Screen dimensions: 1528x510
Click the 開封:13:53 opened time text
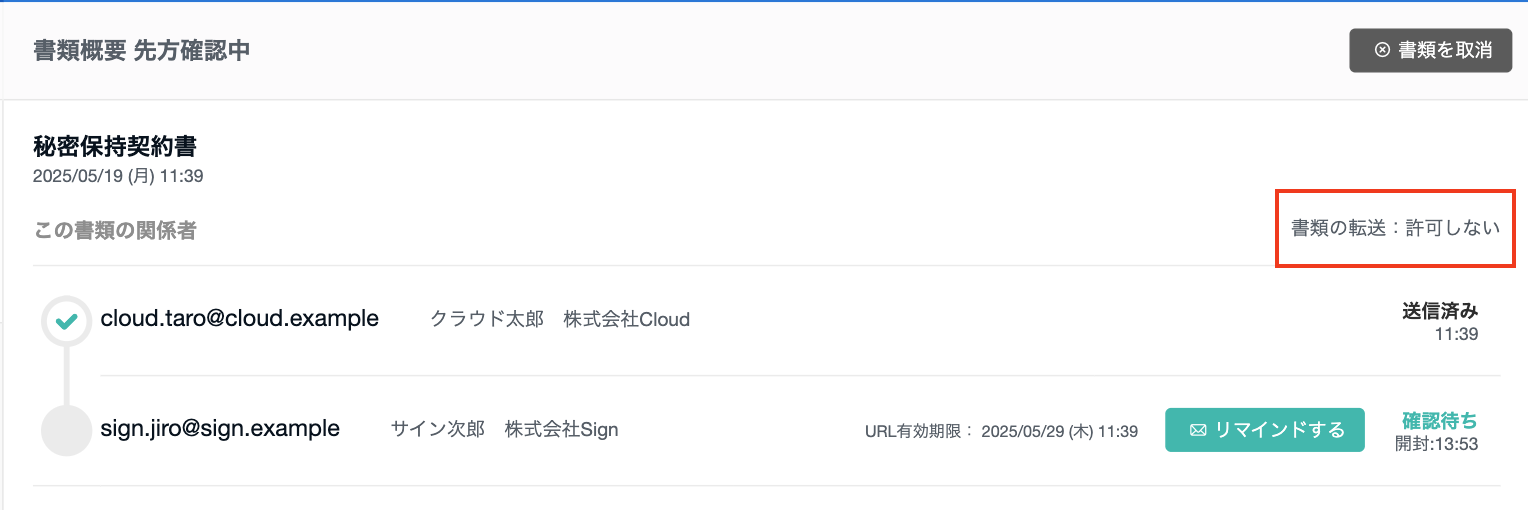coord(1437,444)
